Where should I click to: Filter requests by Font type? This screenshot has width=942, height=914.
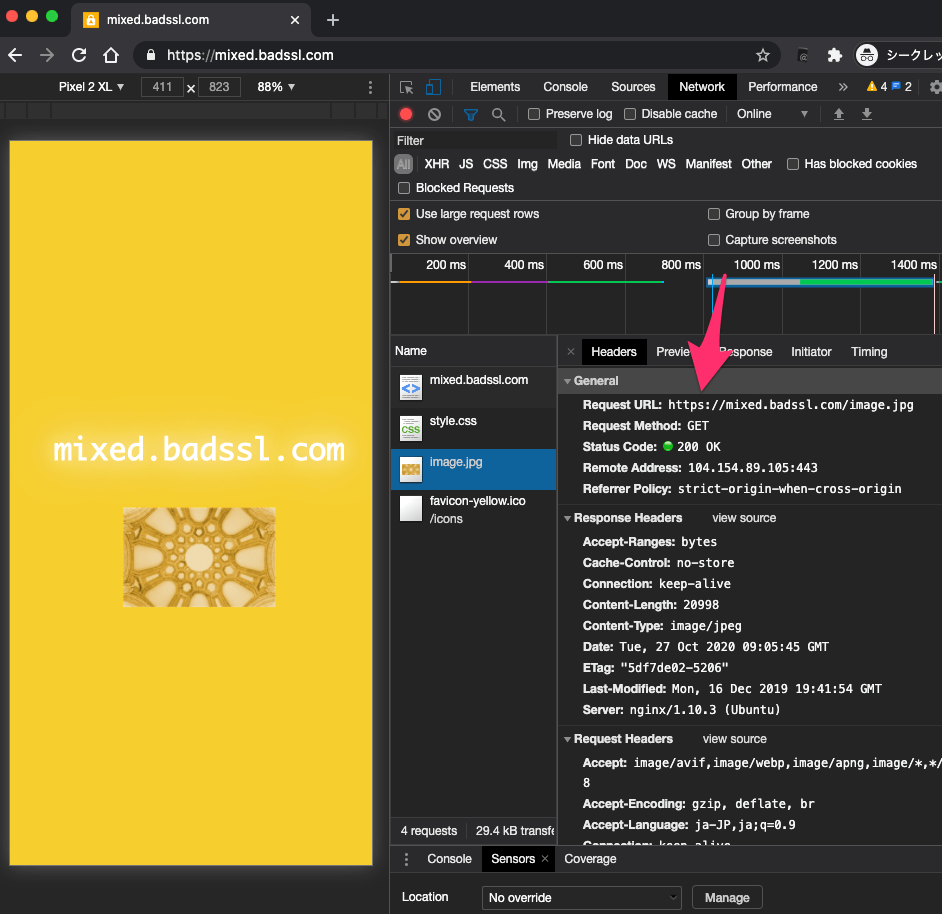point(603,164)
